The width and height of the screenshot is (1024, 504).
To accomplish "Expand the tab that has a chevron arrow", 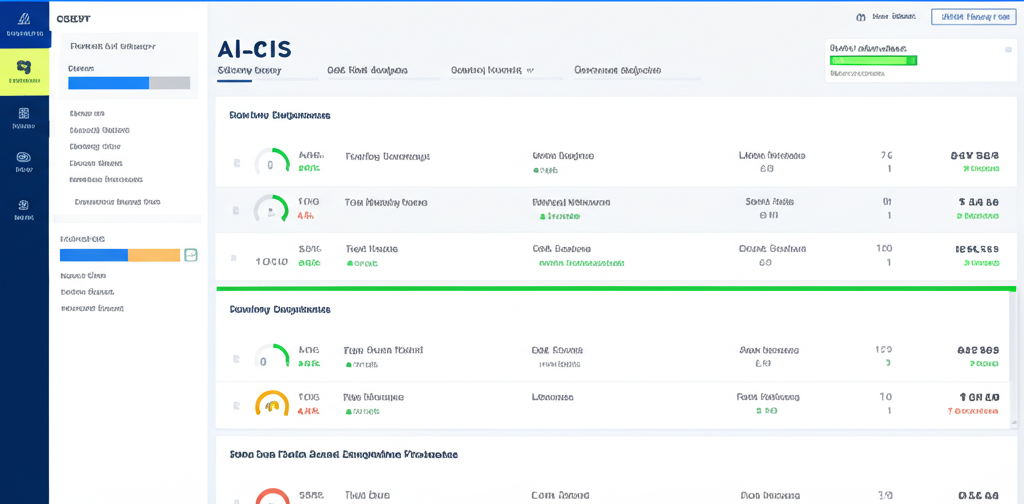I will pos(491,69).
